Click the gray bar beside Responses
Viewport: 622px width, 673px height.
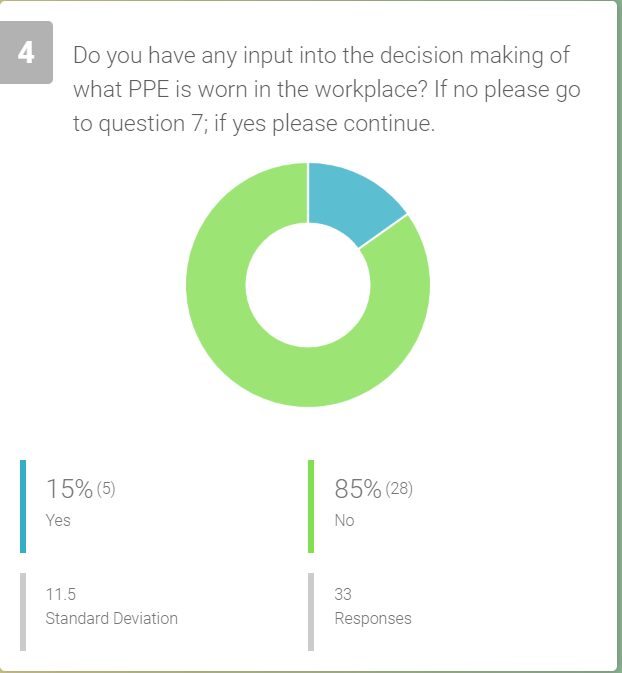pos(311,611)
